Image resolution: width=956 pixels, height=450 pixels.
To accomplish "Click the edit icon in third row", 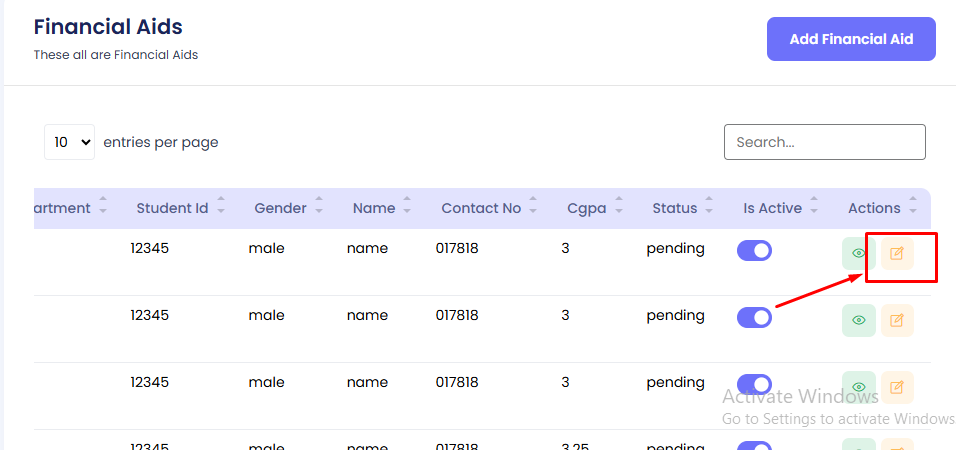I will click(x=897, y=387).
